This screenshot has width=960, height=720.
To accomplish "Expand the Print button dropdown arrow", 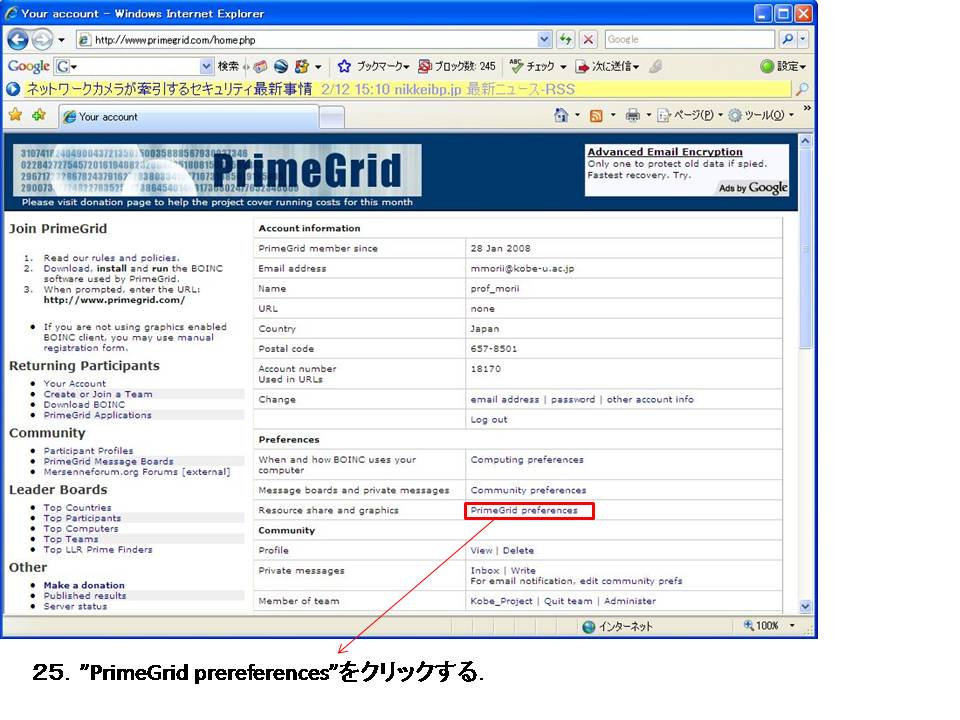I will (x=648, y=115).
